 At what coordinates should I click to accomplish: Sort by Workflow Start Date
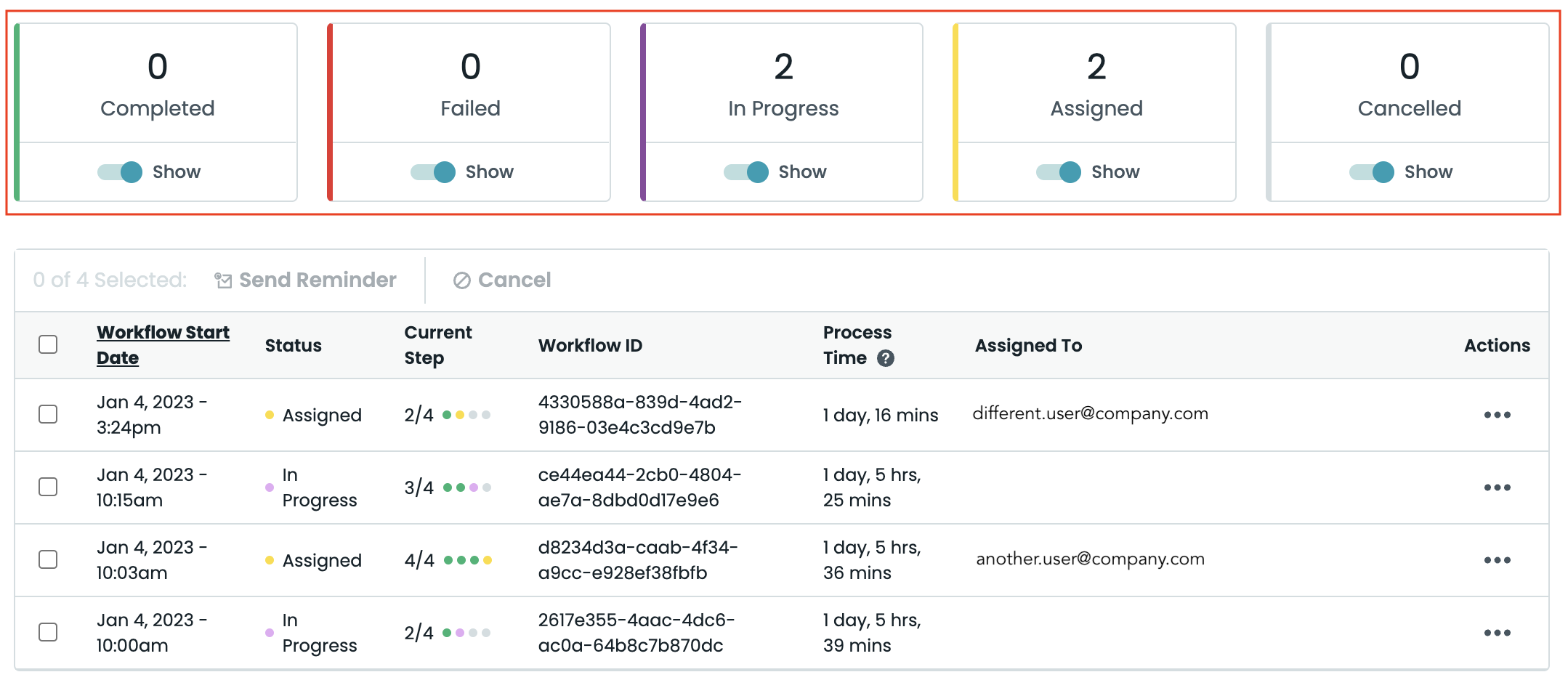(x=163, y=344)
